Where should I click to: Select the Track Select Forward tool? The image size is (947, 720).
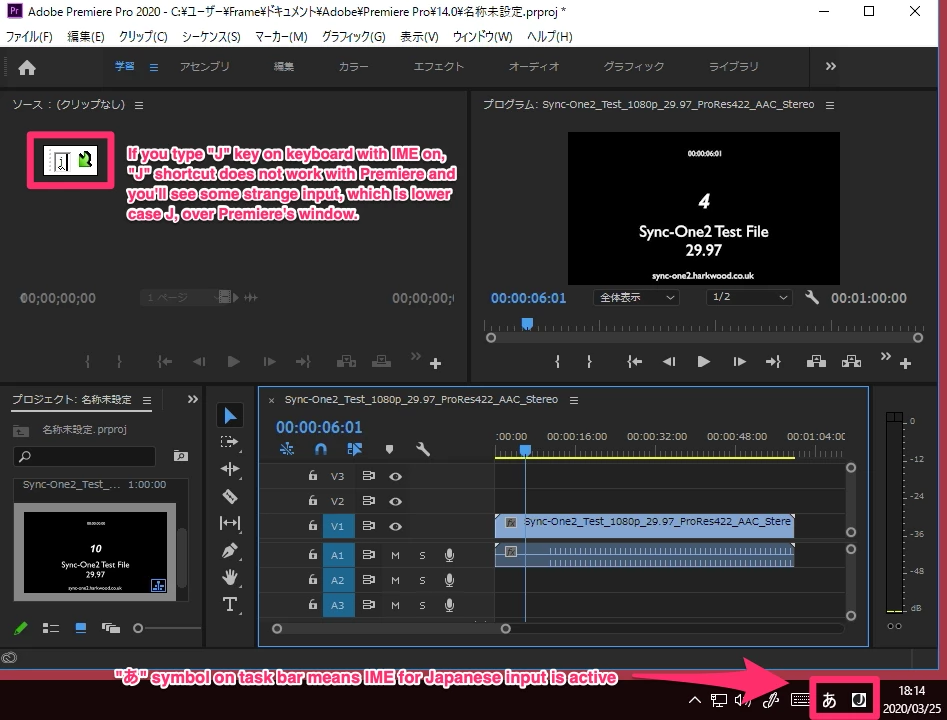pos(230,442)
